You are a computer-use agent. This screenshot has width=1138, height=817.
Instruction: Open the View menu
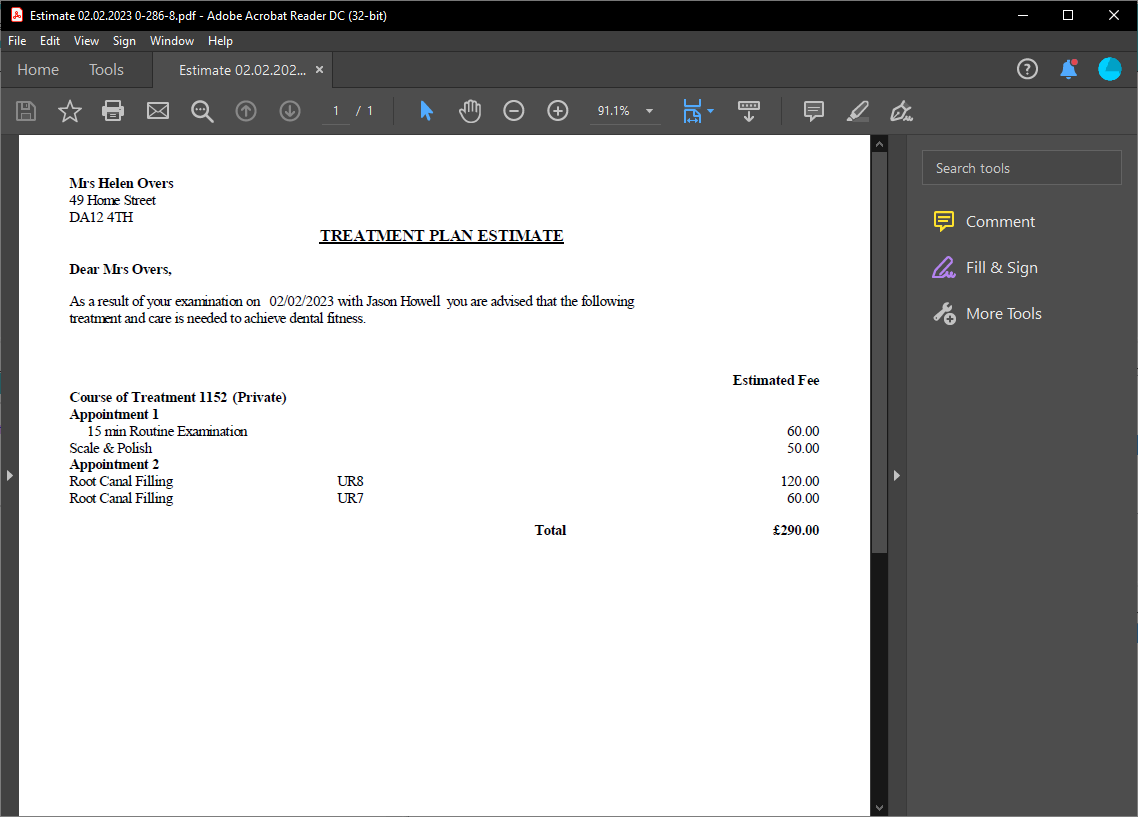click(x=86, y=40)
